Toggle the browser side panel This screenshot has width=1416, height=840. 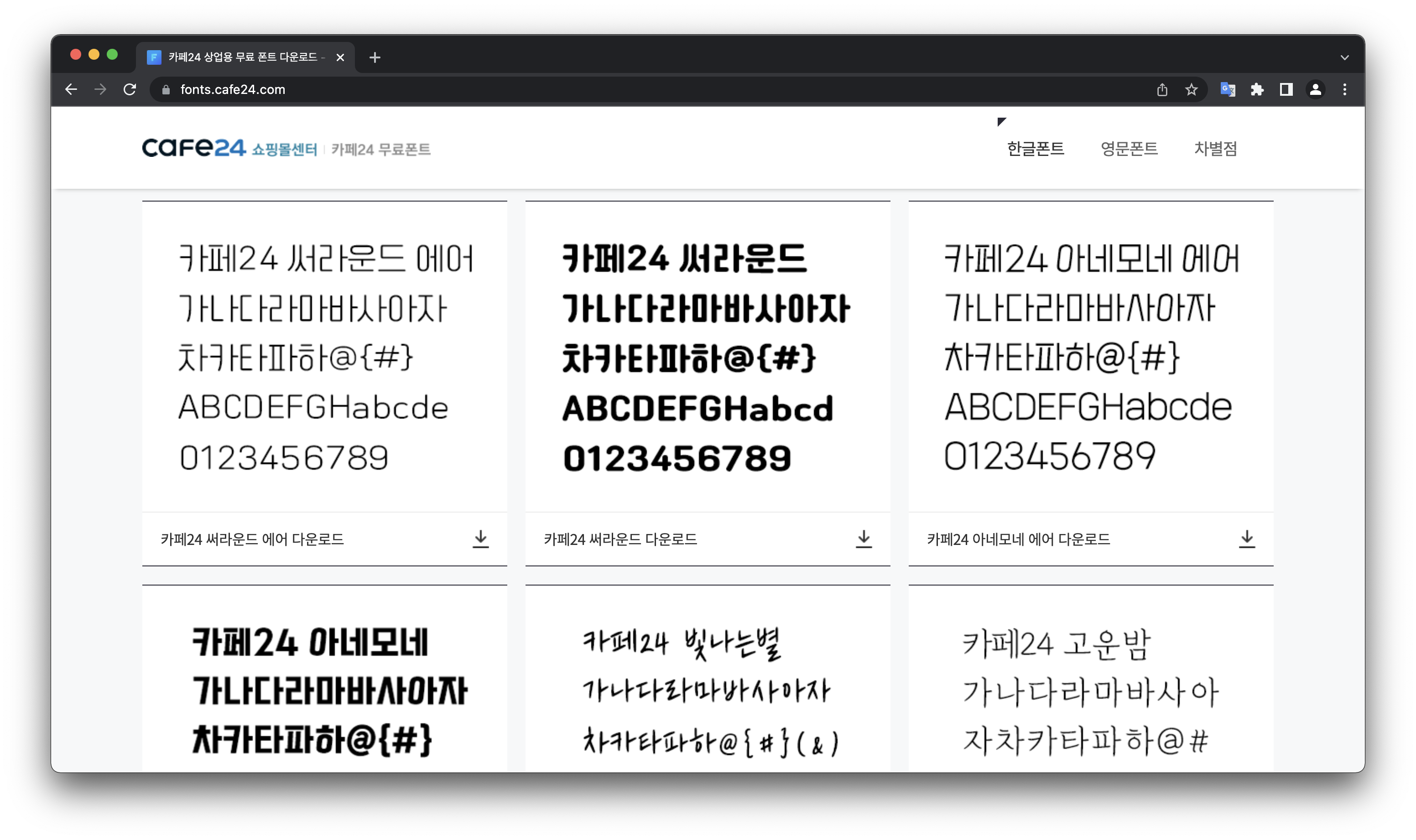pyautogui.click(x=1286, y=89)
